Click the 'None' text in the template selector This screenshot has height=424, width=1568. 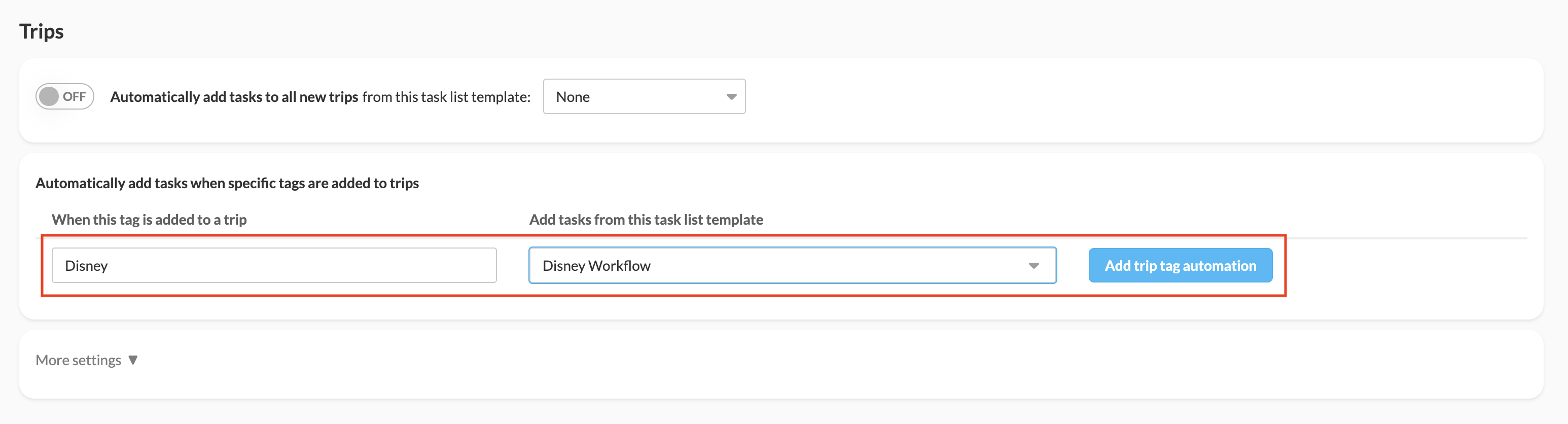[573, 97]
